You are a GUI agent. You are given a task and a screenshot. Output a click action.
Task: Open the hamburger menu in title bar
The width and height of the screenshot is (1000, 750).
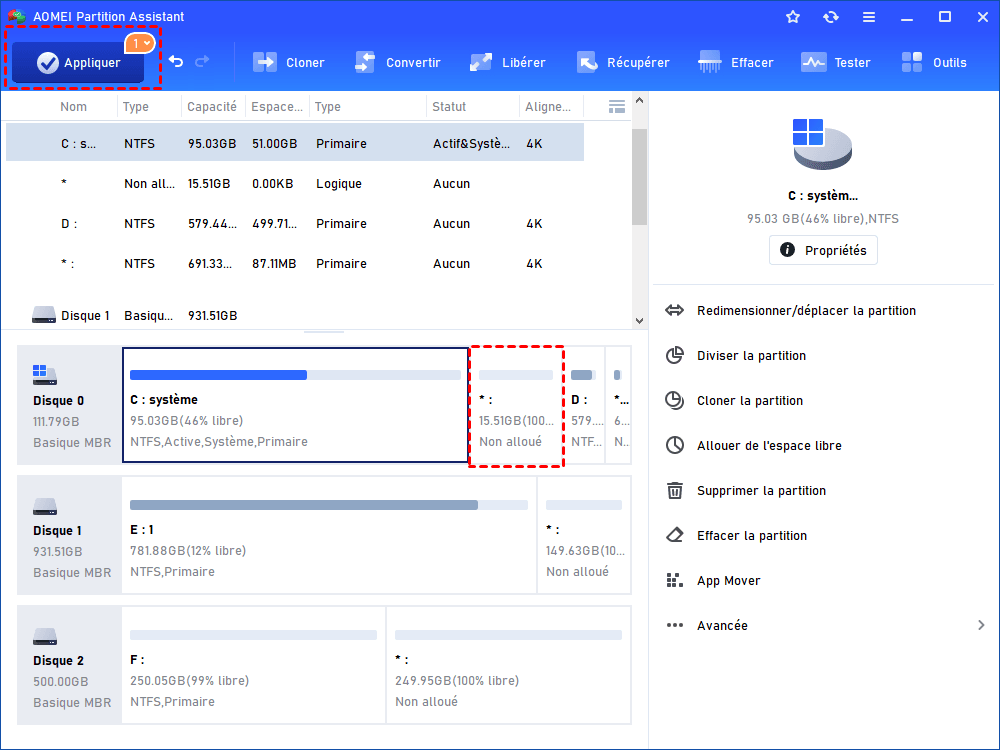click(x=869, y=17)
